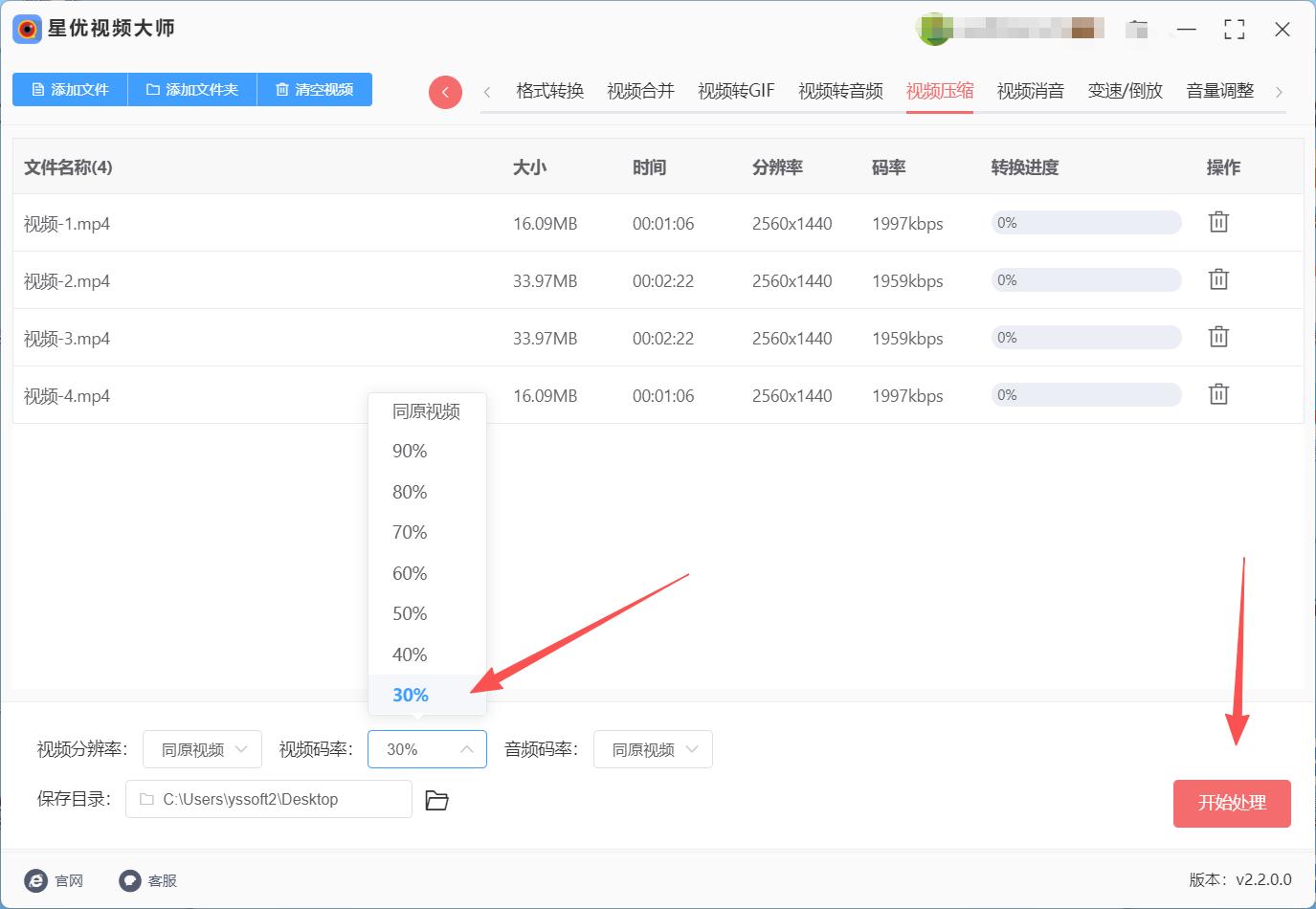Open the 官网 website icon at bottom left
This screenshot has width=1316, height=909.
click(35, 879)
